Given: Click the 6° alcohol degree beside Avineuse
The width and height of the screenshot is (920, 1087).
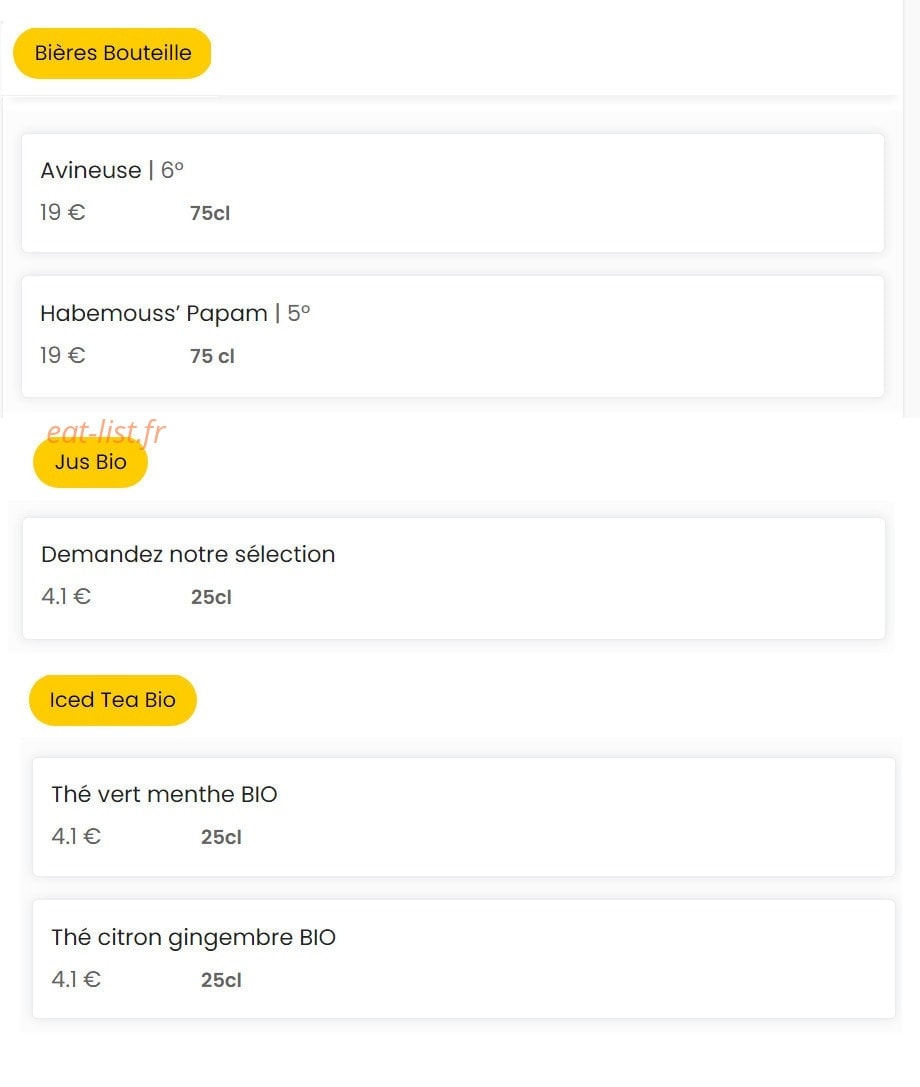Looking at the screenshot, I should click(172, 170).
